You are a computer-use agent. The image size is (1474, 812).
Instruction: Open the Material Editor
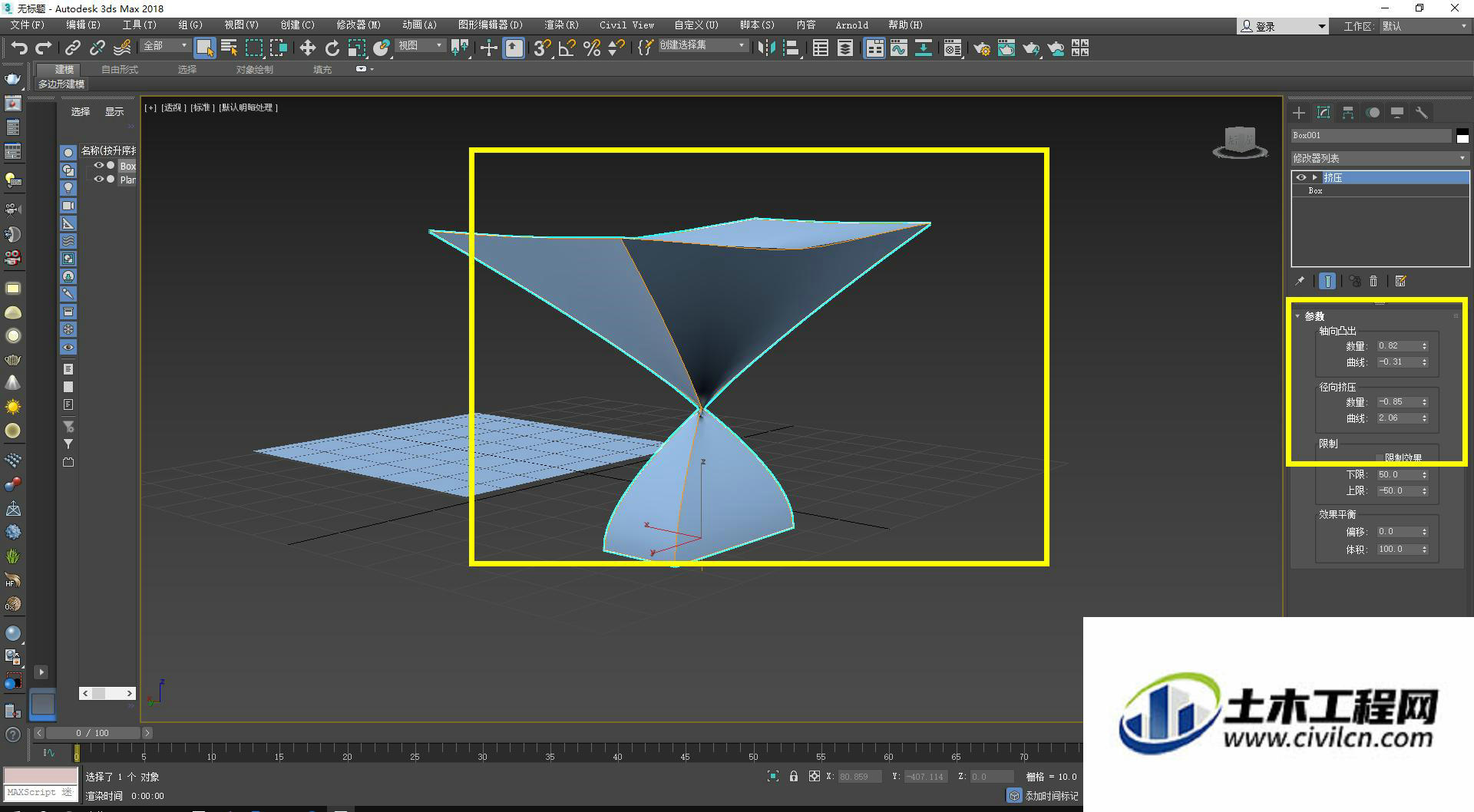click(953, 48)
